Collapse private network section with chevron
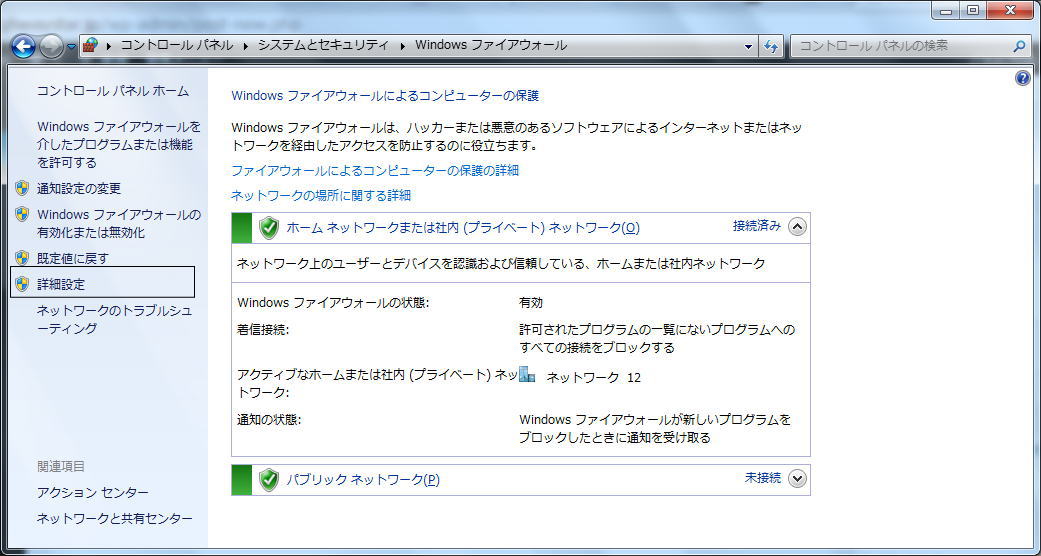 point(797,227)
